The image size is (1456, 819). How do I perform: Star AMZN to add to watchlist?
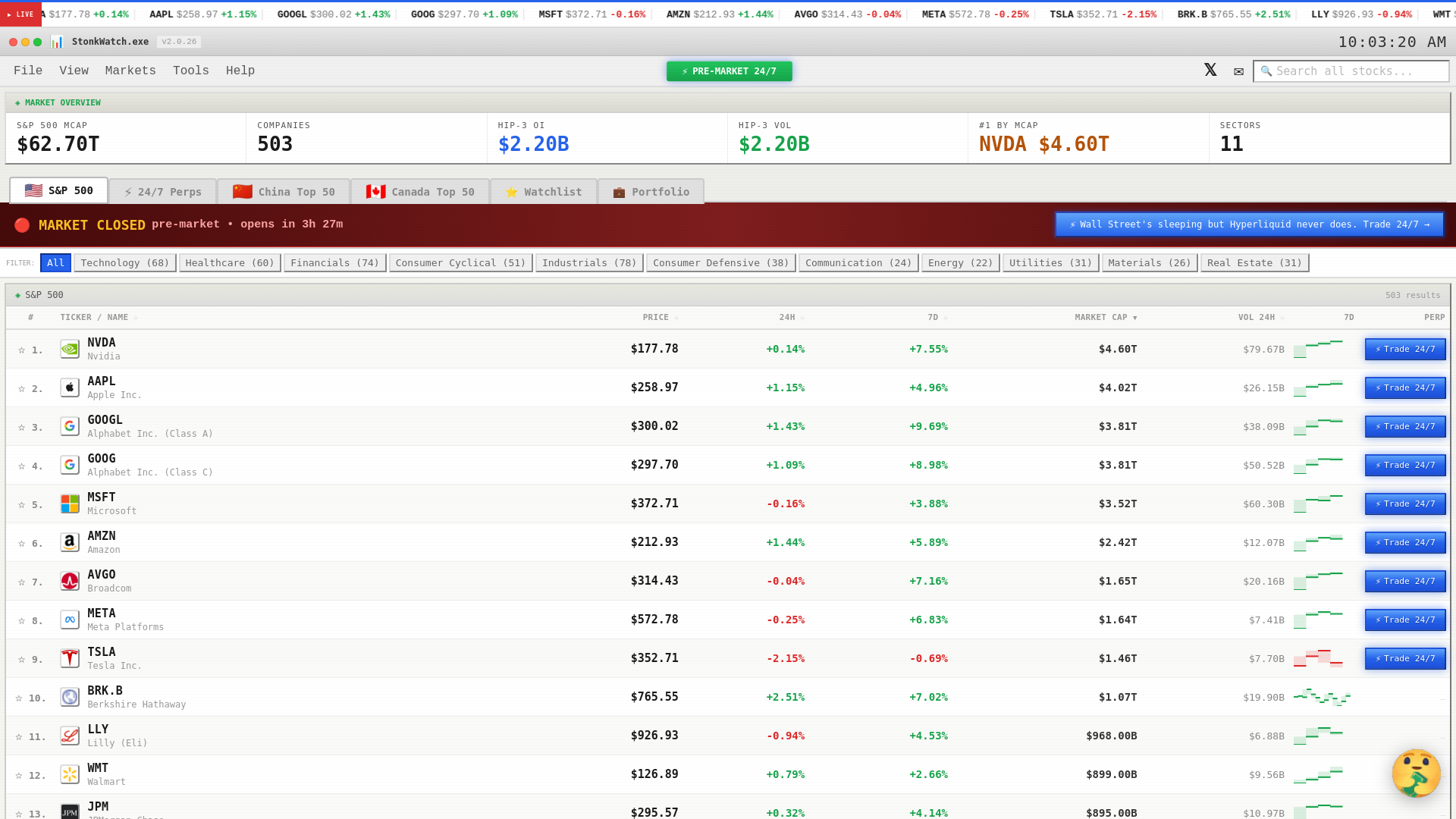point(21,543)
